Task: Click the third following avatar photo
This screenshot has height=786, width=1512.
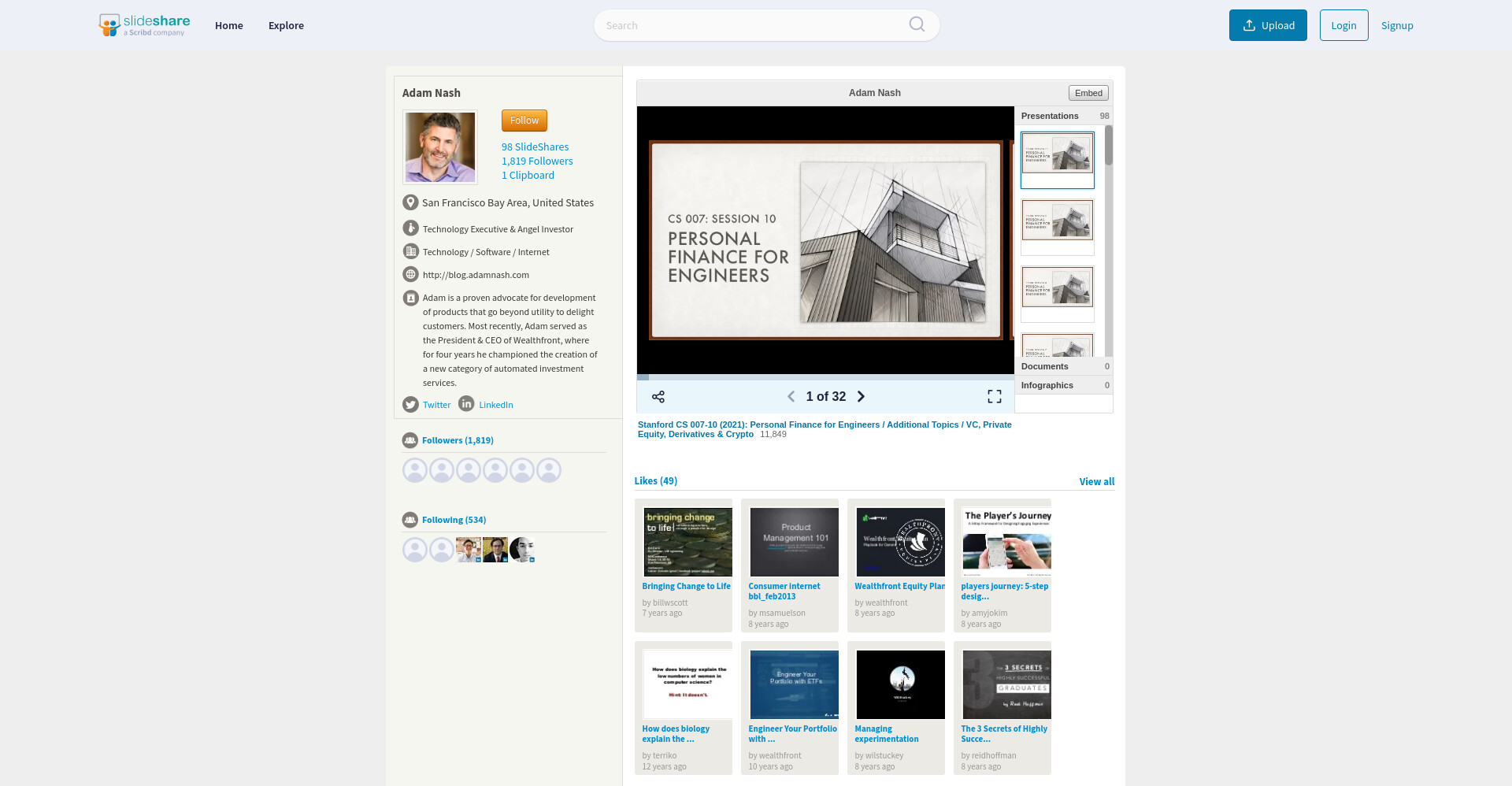Action: pyautogui.click(x=469, y=550)
